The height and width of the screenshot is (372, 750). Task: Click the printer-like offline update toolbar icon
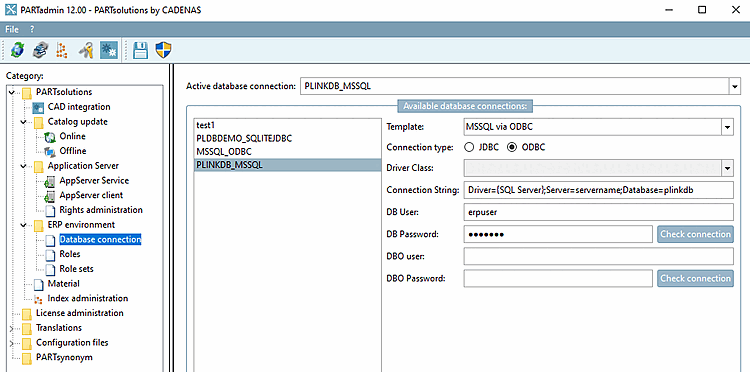(x=40, y=50)
